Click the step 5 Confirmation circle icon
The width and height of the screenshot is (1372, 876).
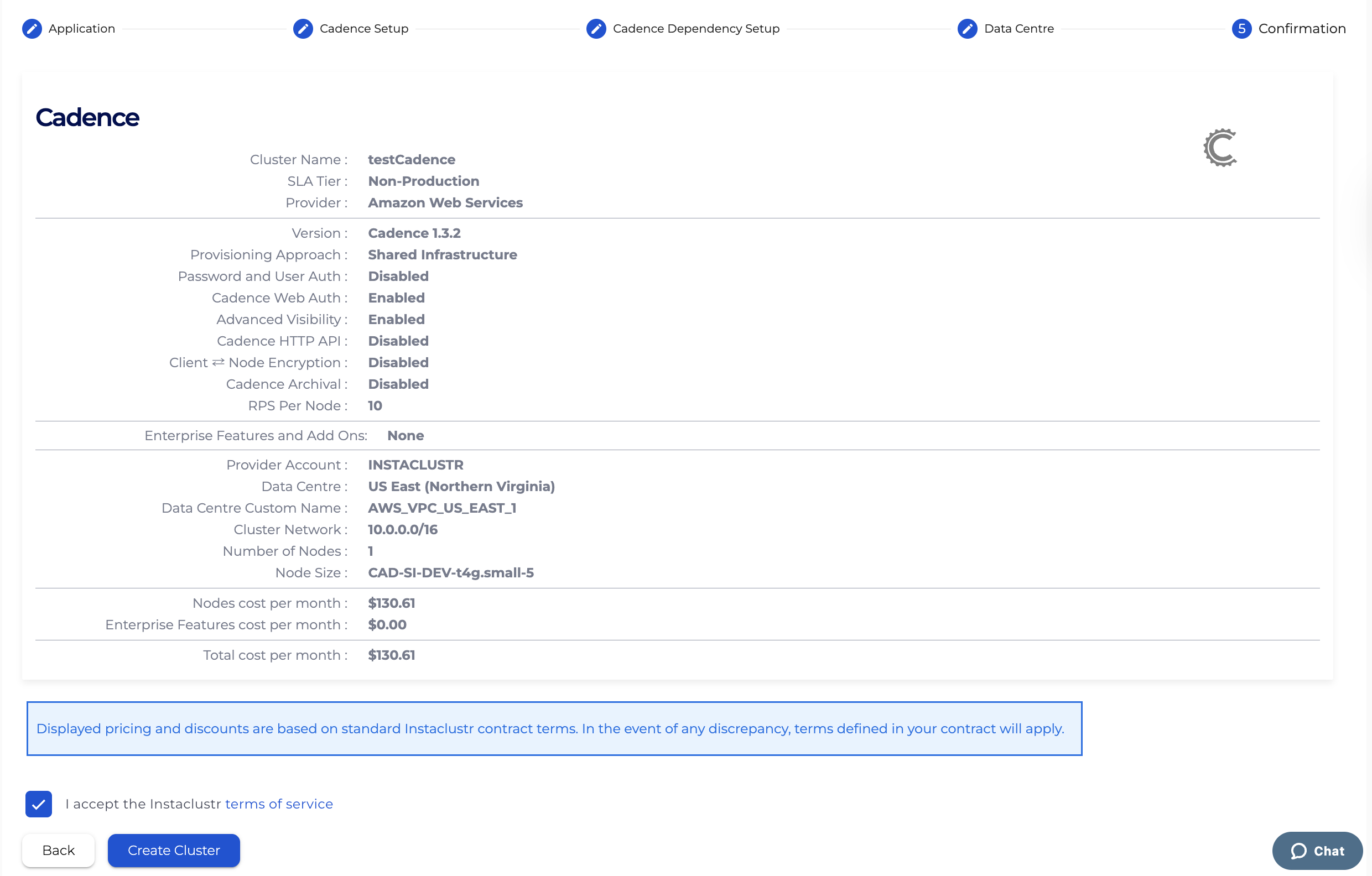pyautogui.click(x=1241, y=28)
